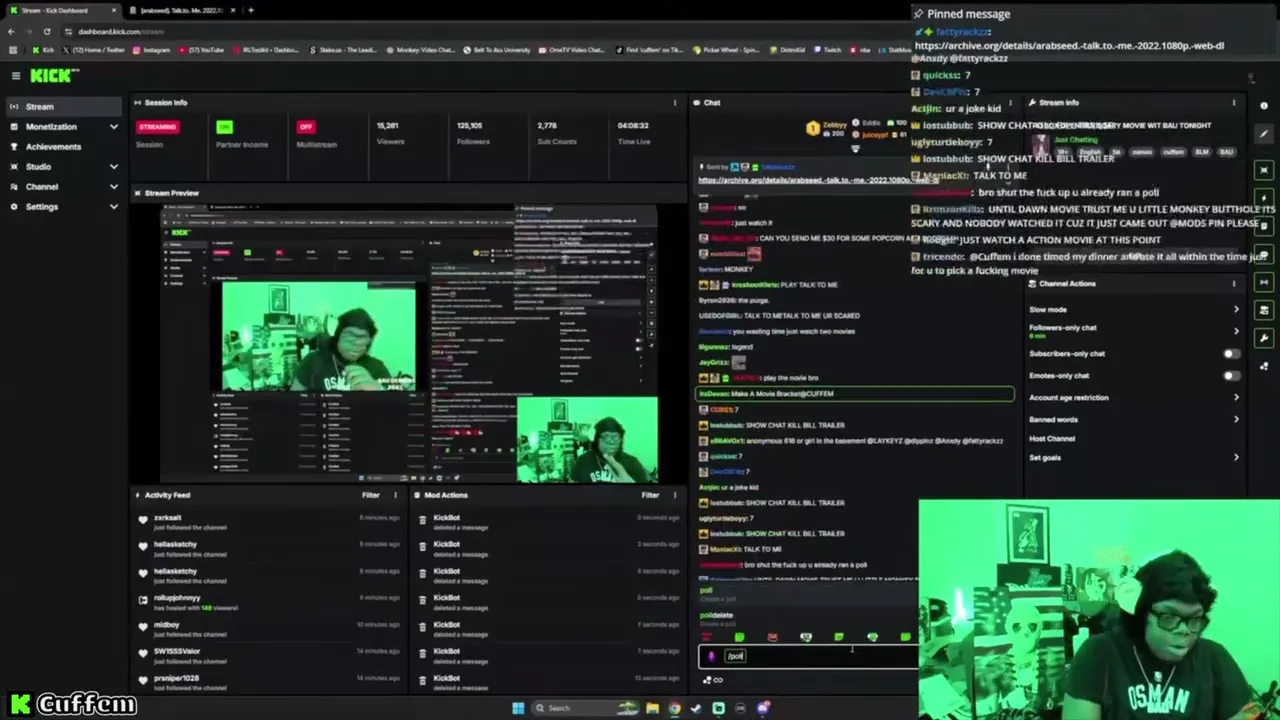
Task: Open the YouTube bookmark
Action: tap(200, 50)
